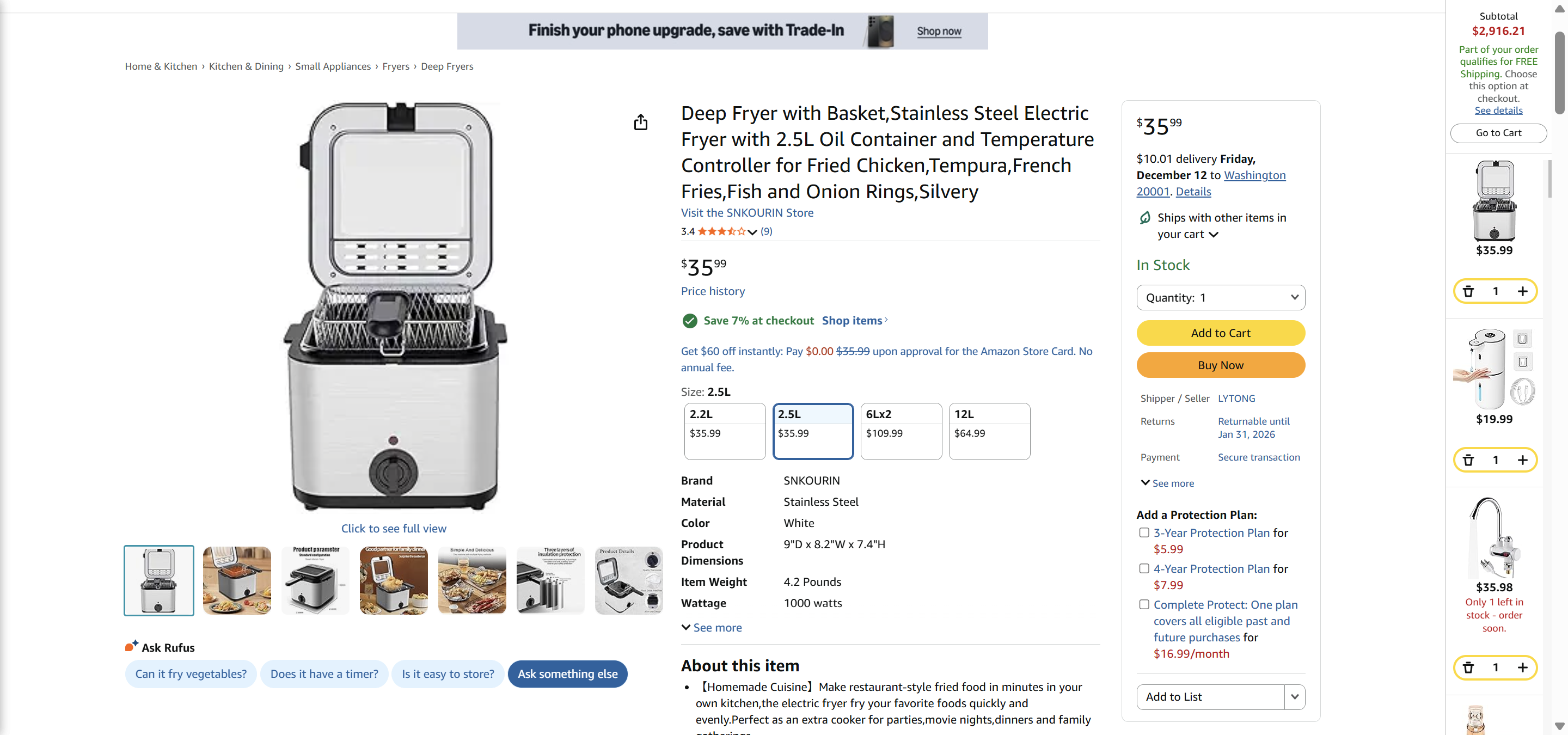Image resolution: width=1568 pixels, height=735 pixels.
Task: Select the 12L size option
Action: [989, 431]
